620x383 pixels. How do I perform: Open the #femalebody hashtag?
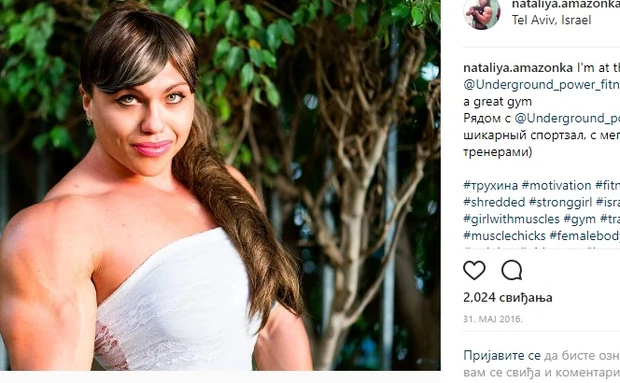585,236
